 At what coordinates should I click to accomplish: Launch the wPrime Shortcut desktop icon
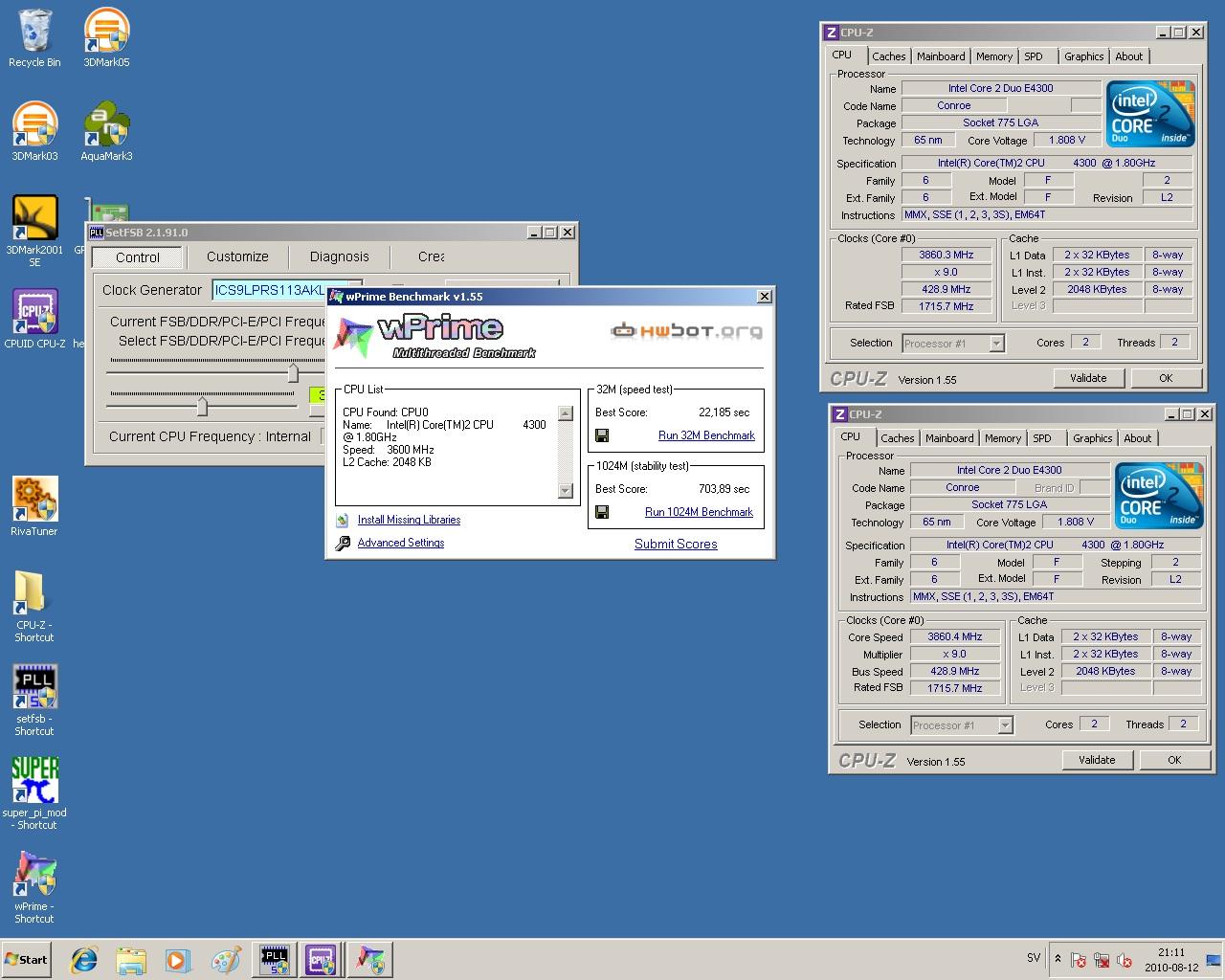(x=34, y=888)
